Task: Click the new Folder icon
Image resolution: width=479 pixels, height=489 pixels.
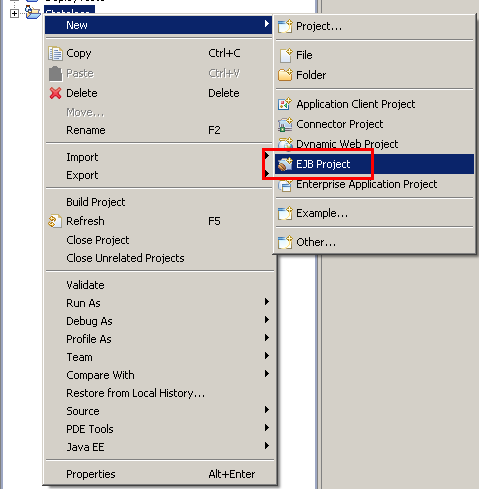Action: click(x=285, y=75)
